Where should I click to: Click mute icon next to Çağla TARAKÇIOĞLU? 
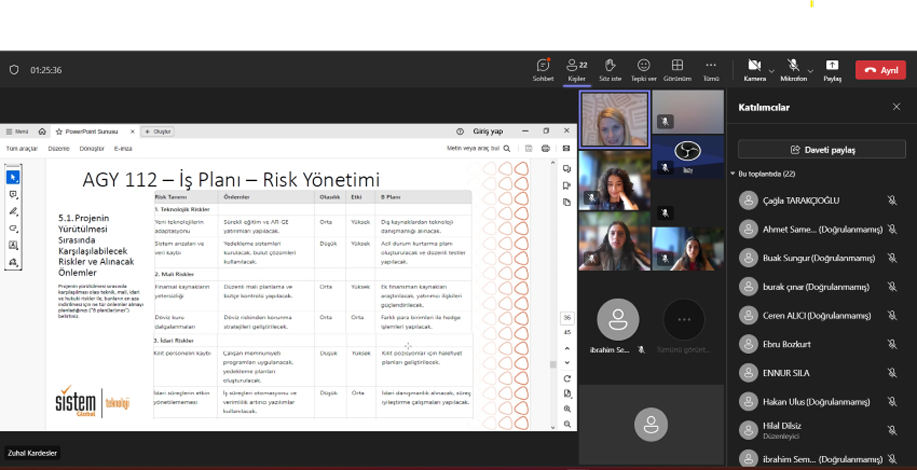pyautogui.click(x=892, y=201)
